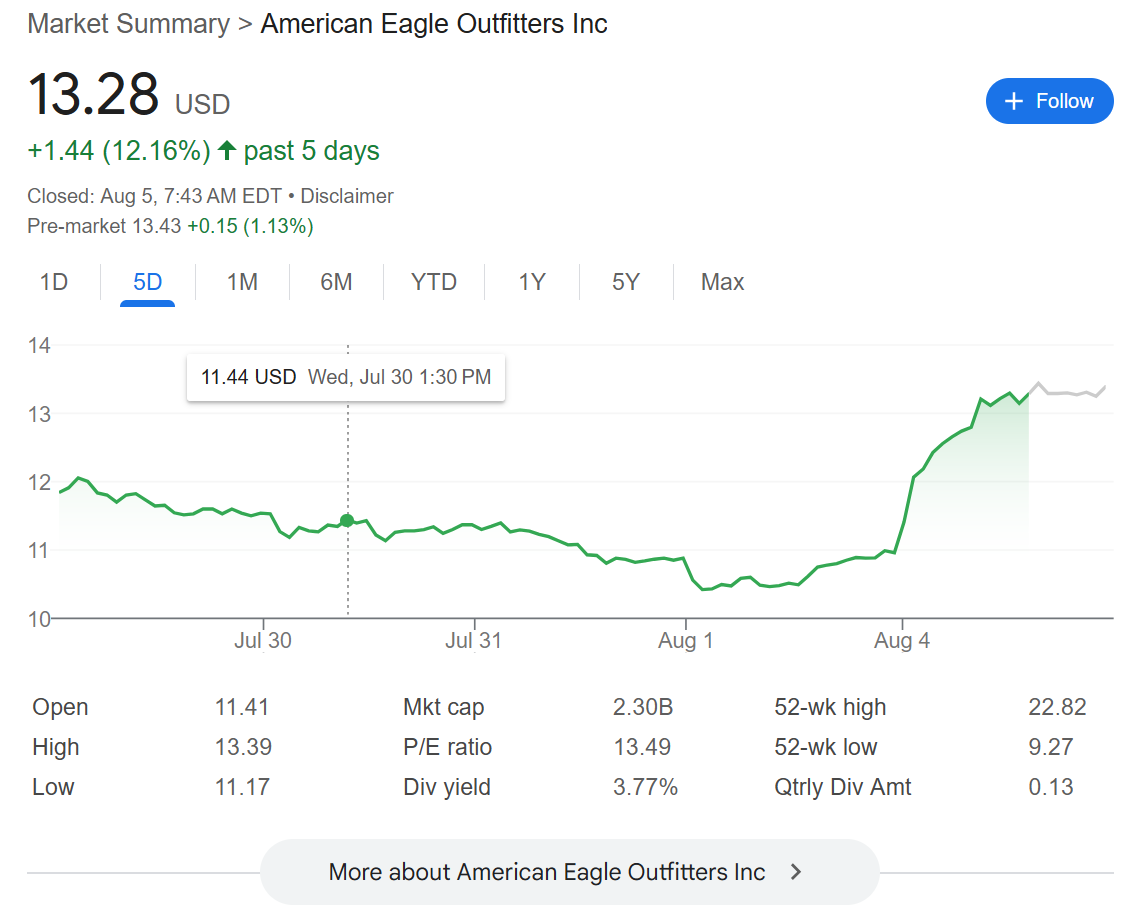Open the Disclaimer link
Viewport: 1144px width, 922px height.
(x=347, y=196)
